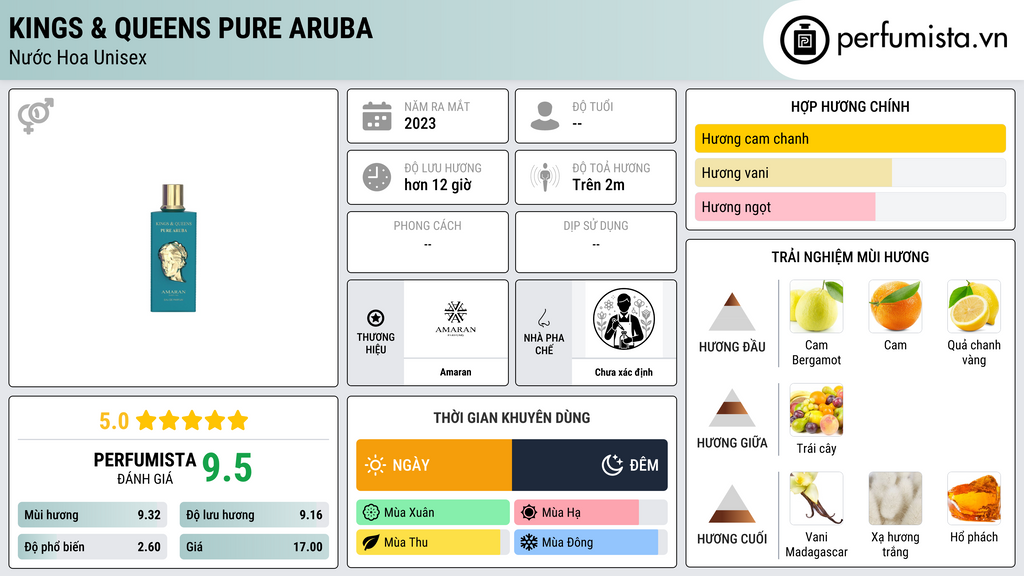
Task: Click the Mùa Hạ season bar
Action: pyautogui.click(x=591, y=513)
